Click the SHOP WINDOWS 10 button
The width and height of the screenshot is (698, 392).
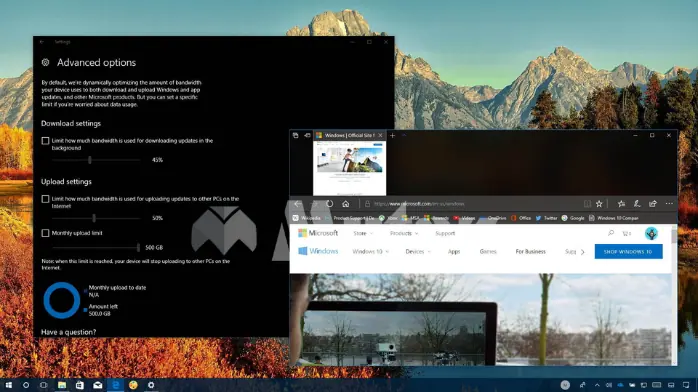point(628,251)
